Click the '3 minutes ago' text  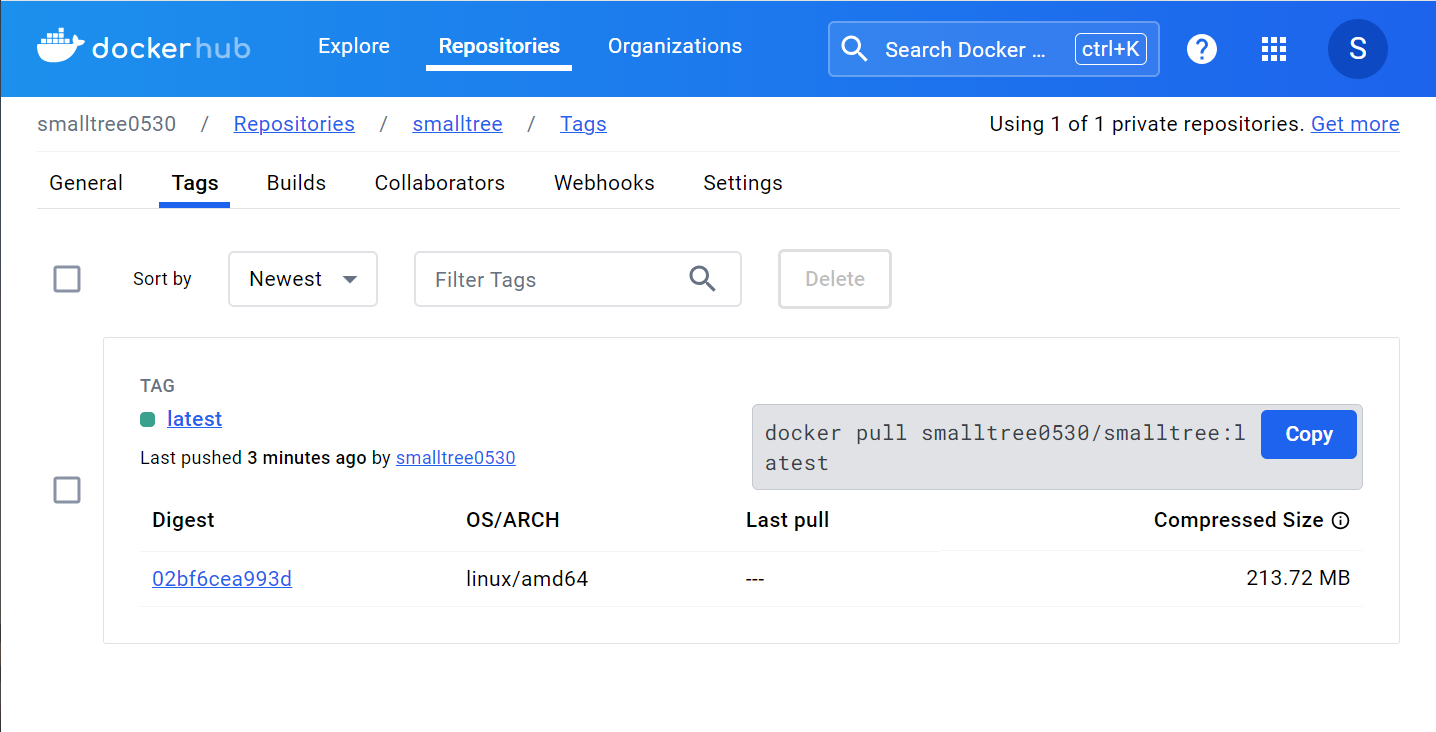click(307, 458)
